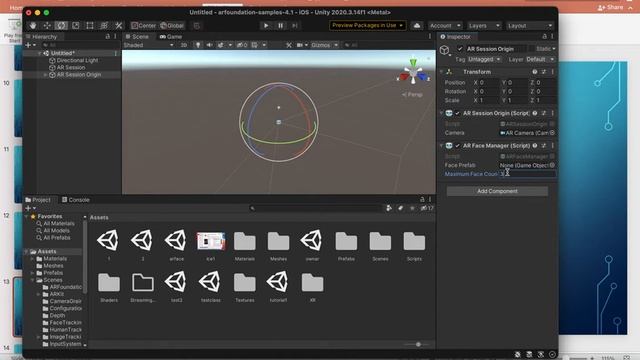Image resolution: width=640 pixels, height=360 pixels.
Task: Toggle the 2D scene view mode
Action: tap(184, 45)
